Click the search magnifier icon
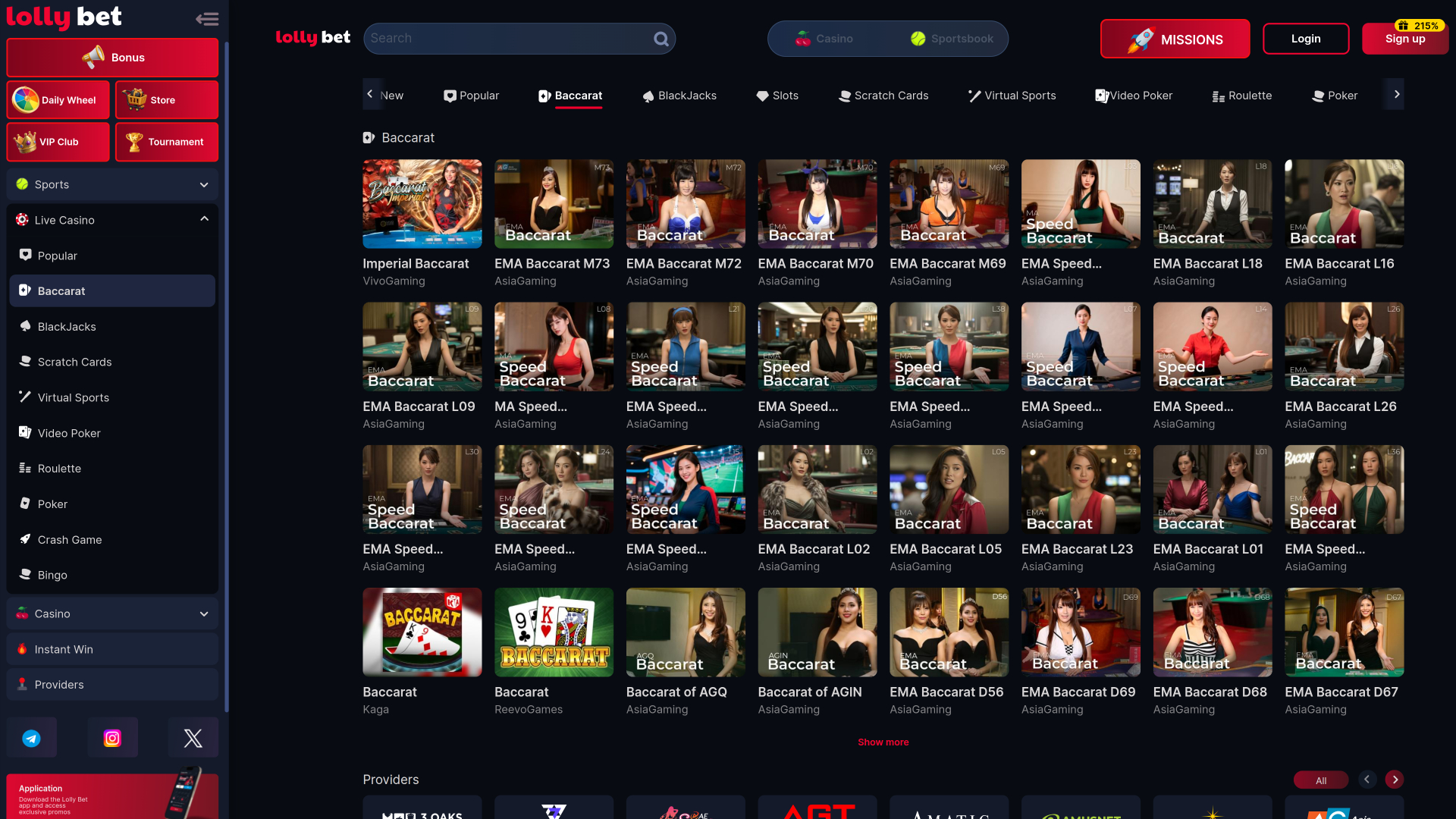Viewport: 1456px width, 819px height. click(x=660, y=38)
